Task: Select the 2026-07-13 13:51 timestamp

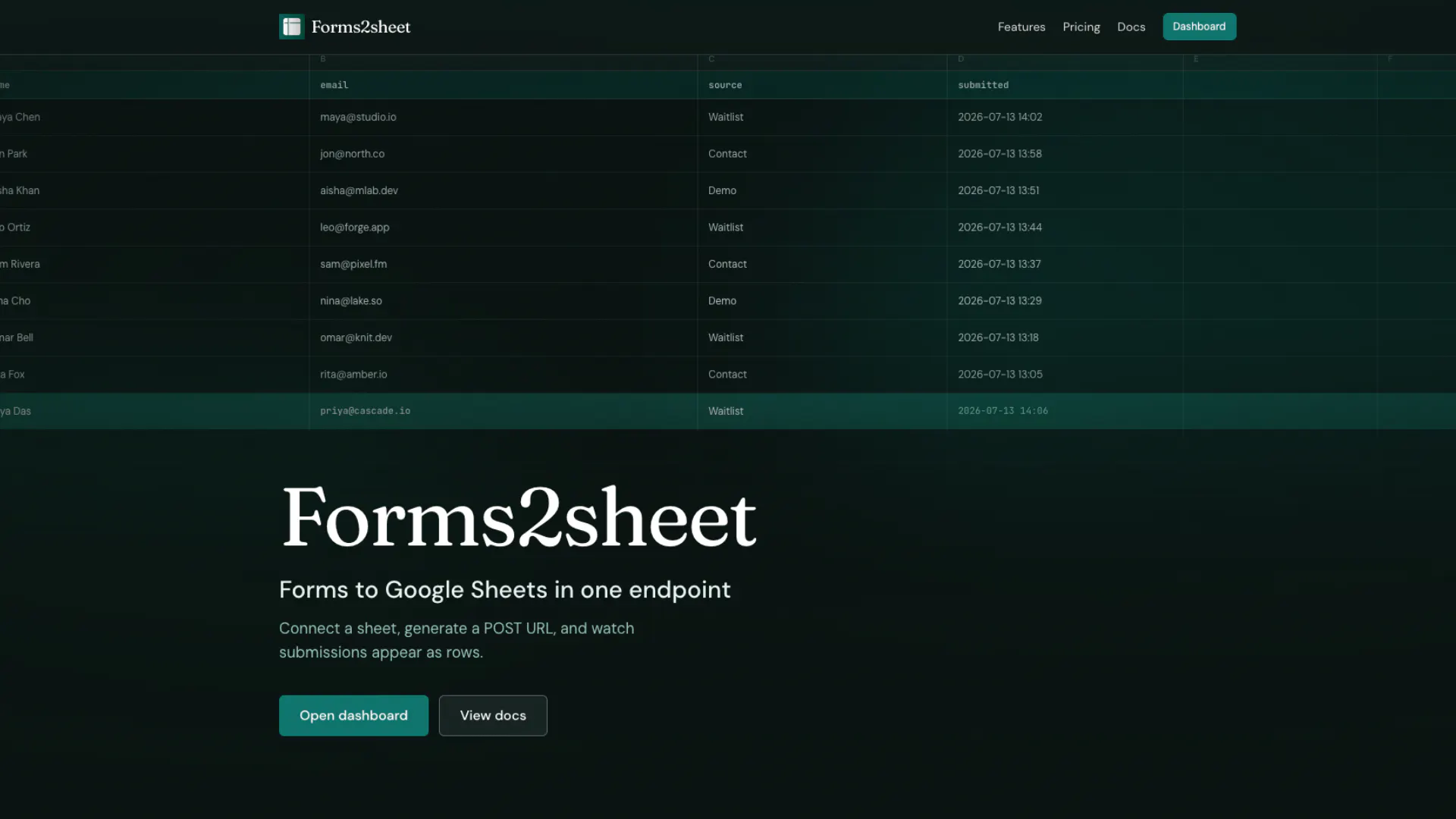Action: click(x=1065, y=190)
